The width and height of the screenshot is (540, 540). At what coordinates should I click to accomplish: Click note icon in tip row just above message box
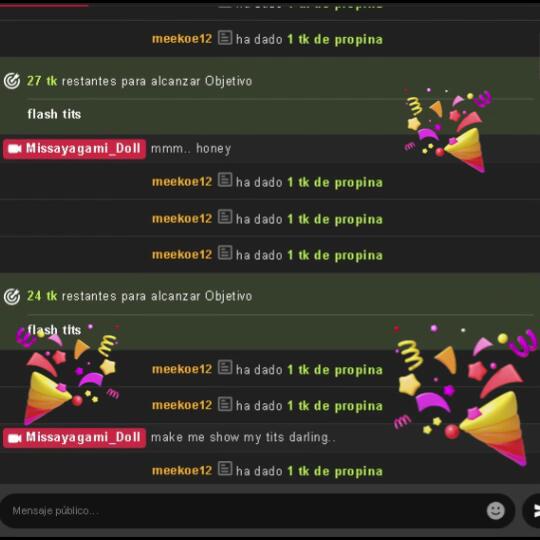pos(225,469)
